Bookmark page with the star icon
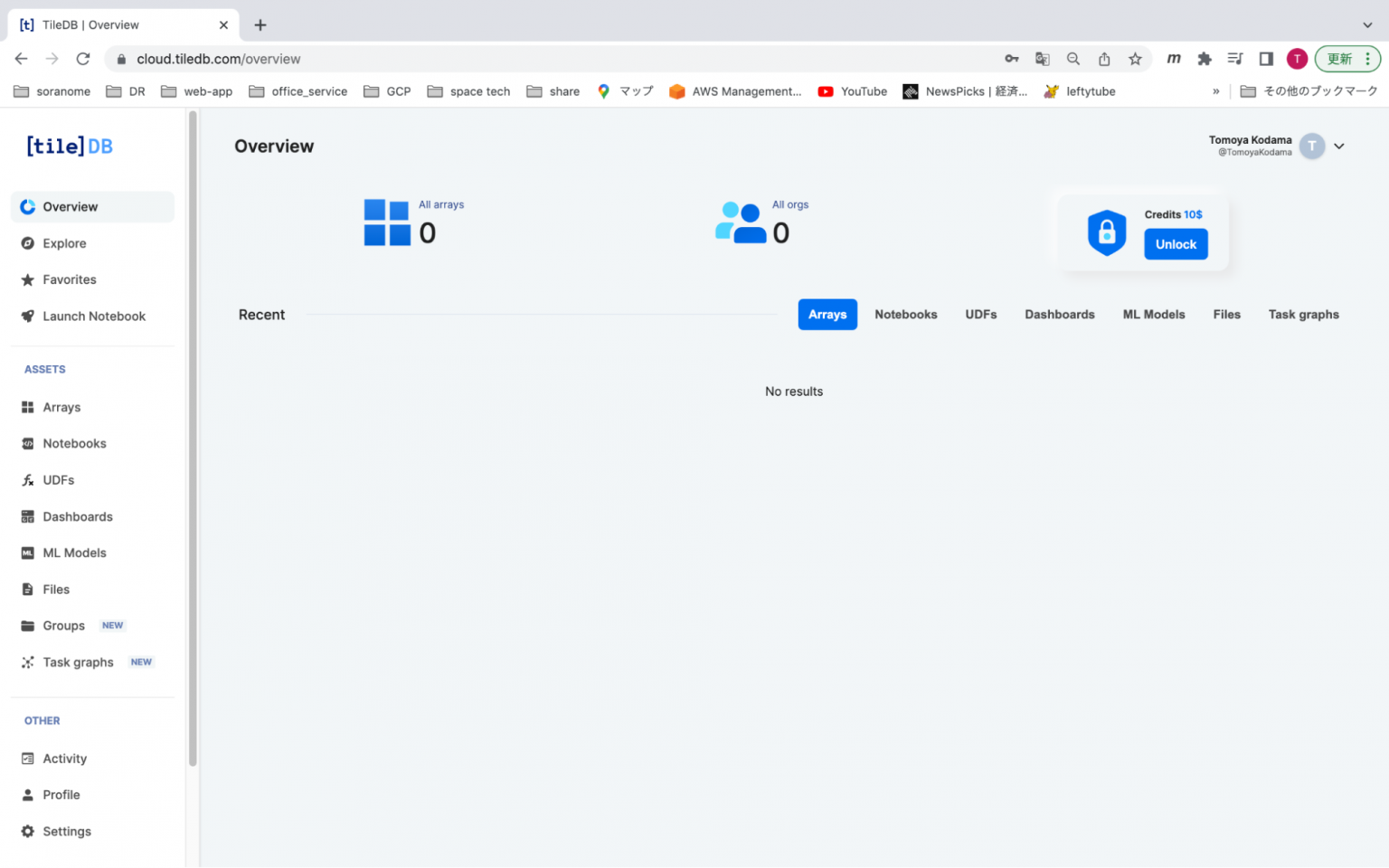The width and height of the screenshot is (1389, 868). [x=1135, y=59]
